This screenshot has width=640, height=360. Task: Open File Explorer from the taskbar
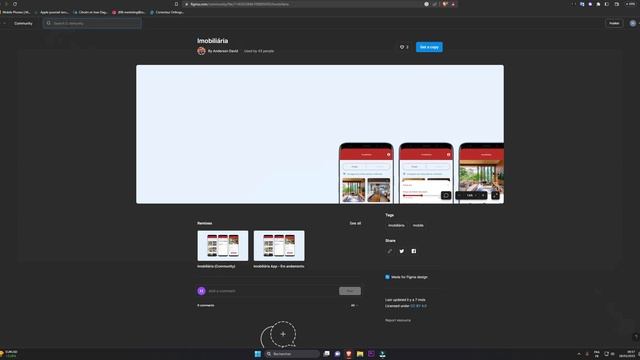(x=360, y=354)
